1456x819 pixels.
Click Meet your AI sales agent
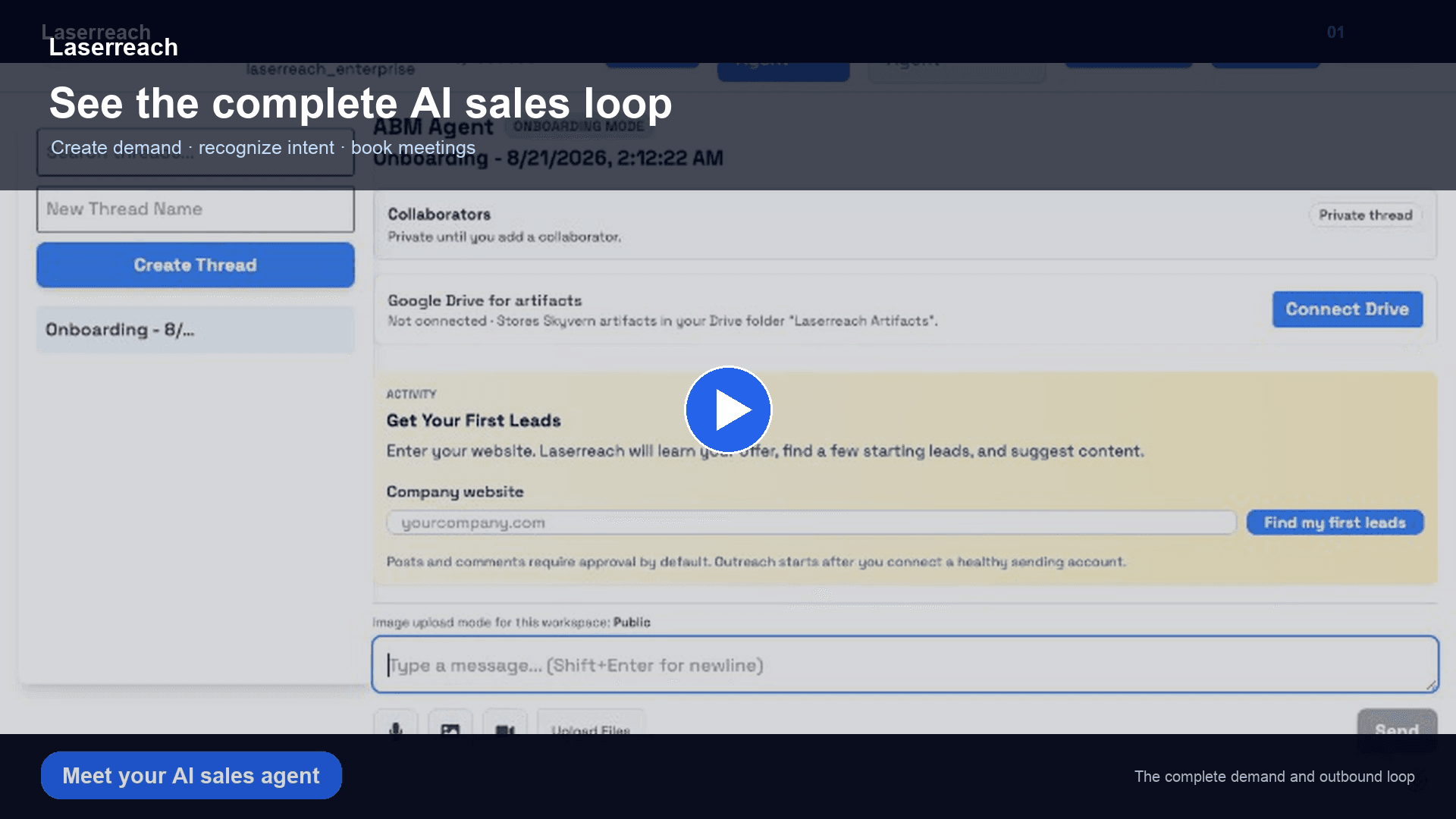pos(191,775)
